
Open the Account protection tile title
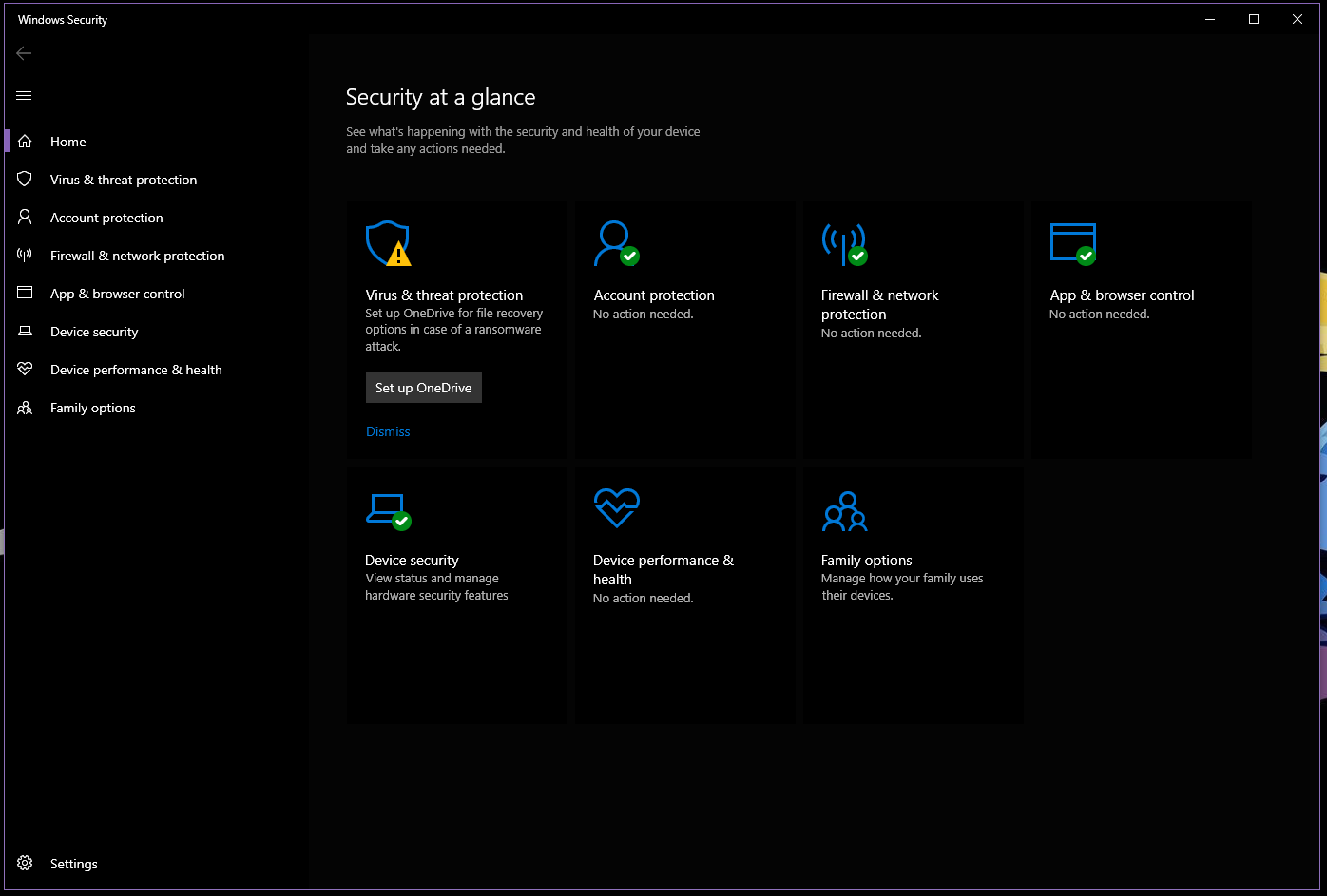654,295
